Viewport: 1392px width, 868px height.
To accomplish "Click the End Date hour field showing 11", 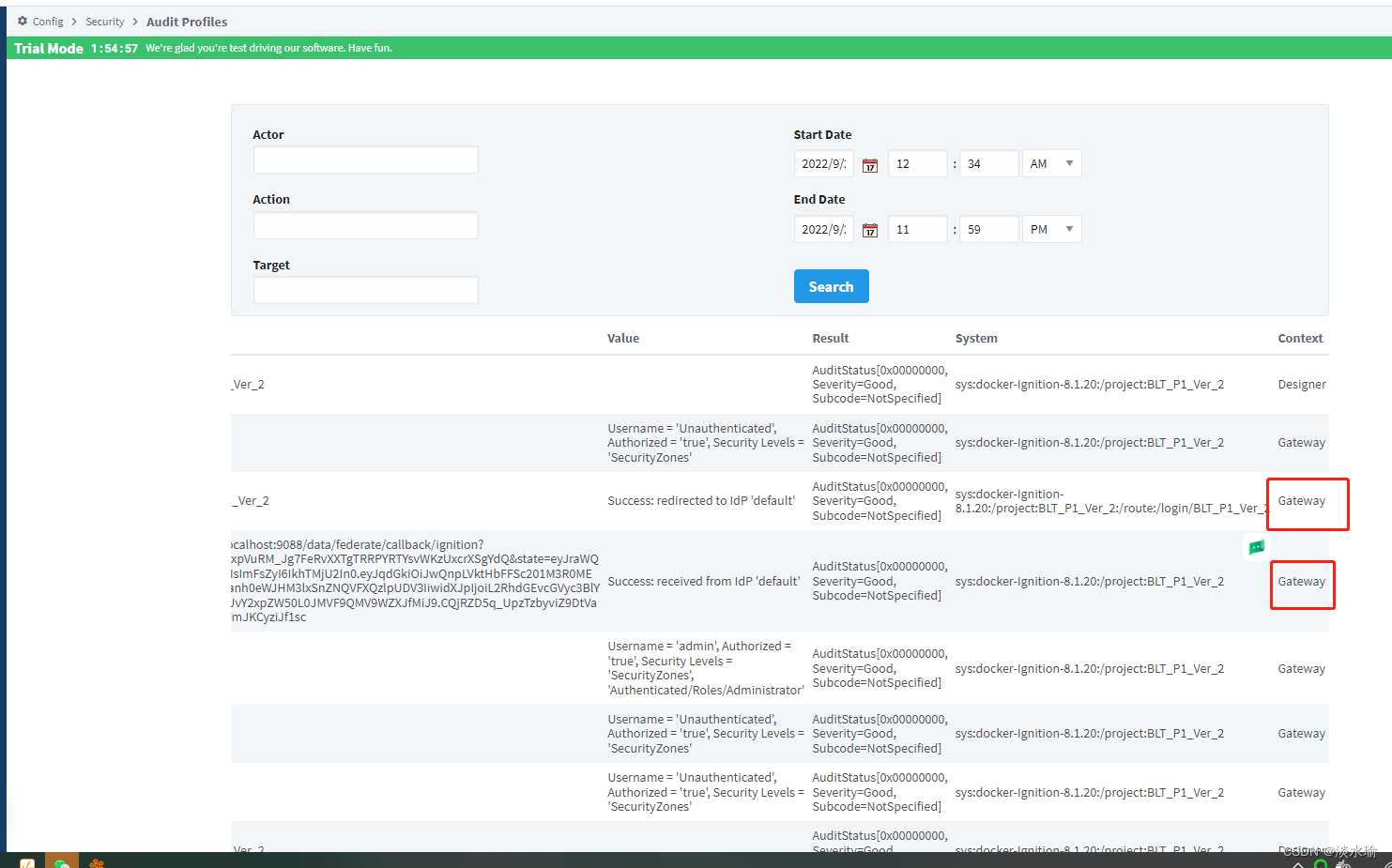I will click(x=917, y=229).
